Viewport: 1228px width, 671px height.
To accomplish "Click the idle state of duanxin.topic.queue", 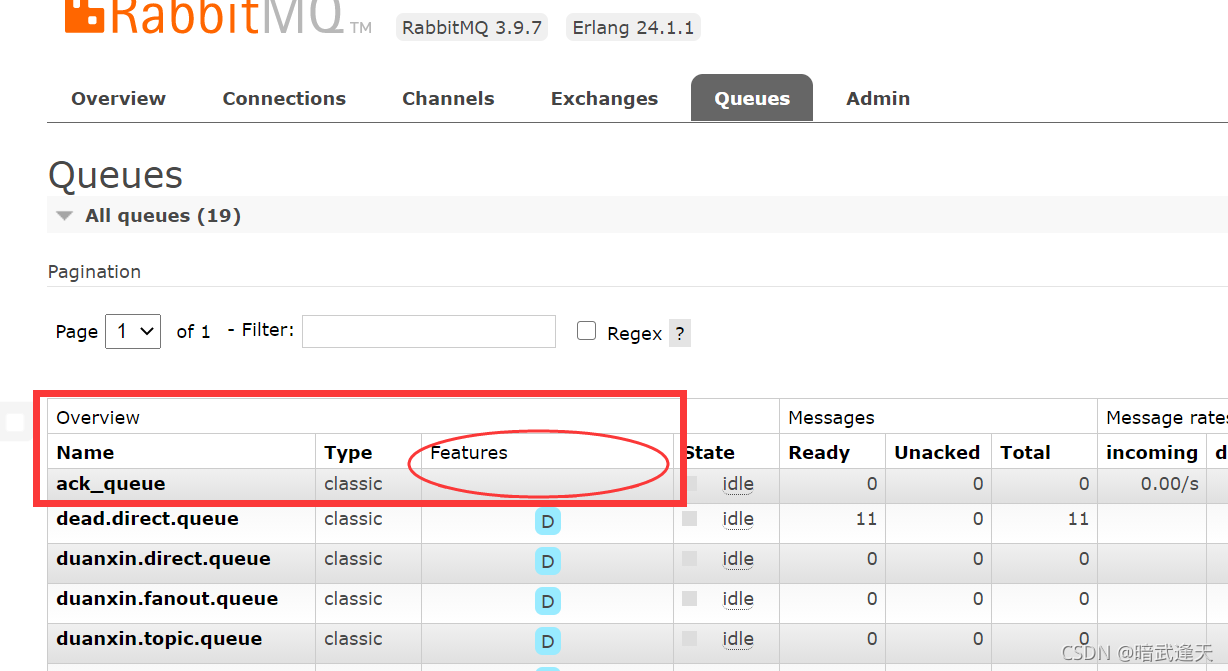I will pyautogui.click(x=738, y=639).
